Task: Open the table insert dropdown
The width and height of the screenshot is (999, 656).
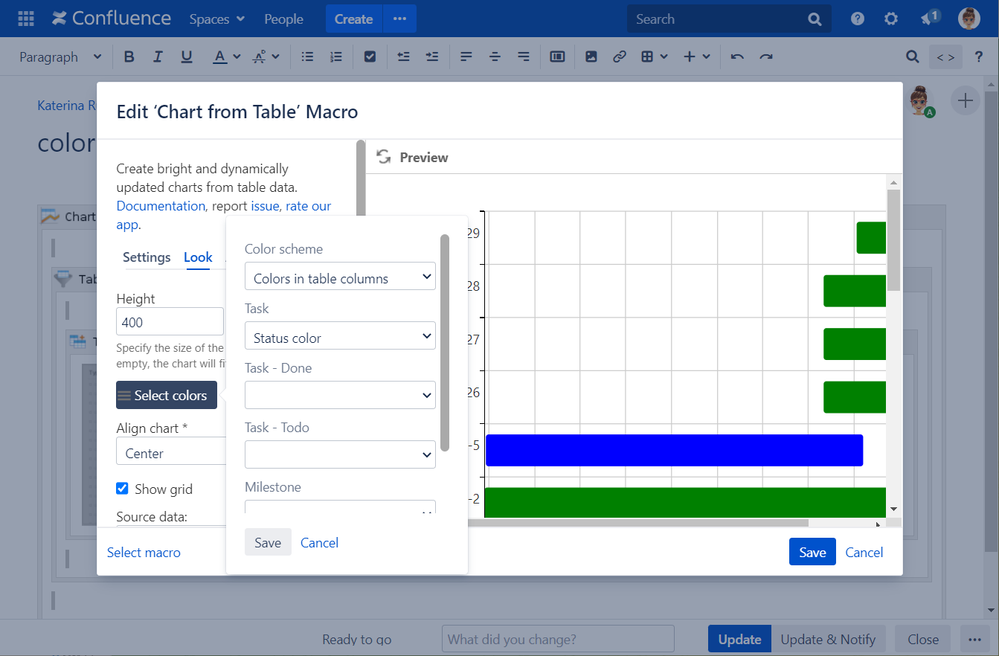Action: tap(654, 57)
